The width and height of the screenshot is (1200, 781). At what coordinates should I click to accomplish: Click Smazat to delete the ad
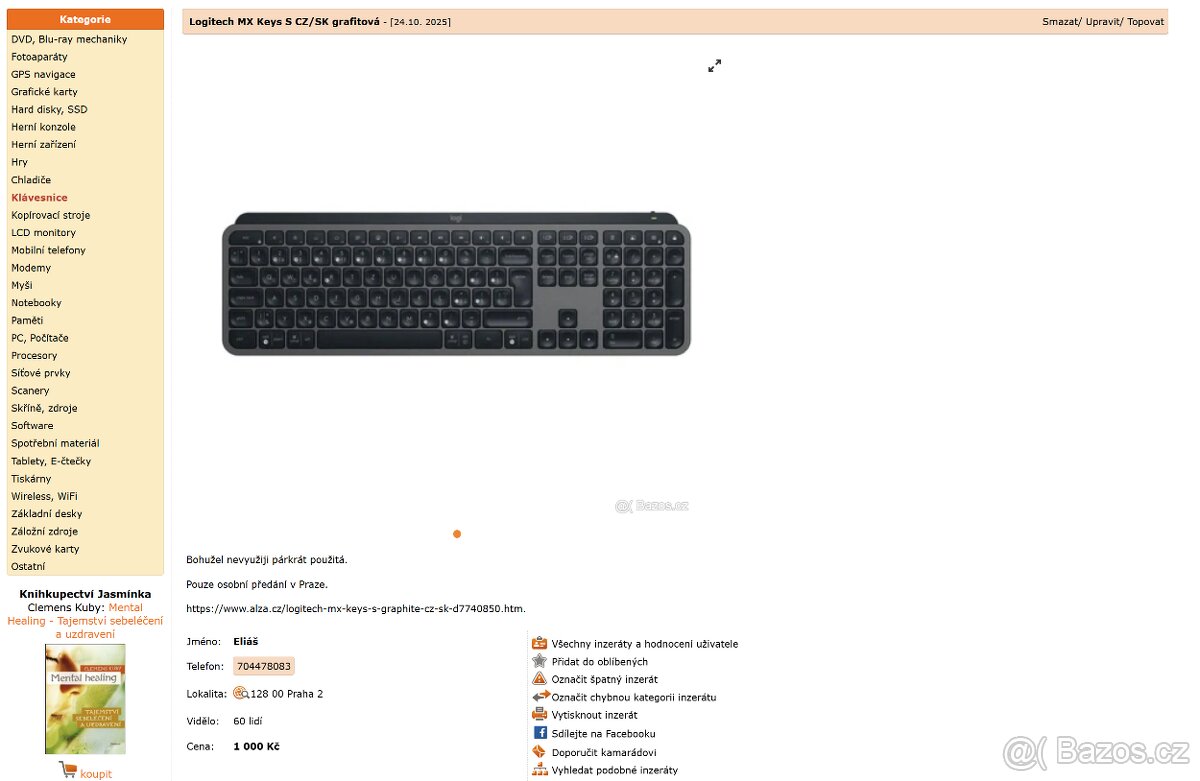(1060, 21)
